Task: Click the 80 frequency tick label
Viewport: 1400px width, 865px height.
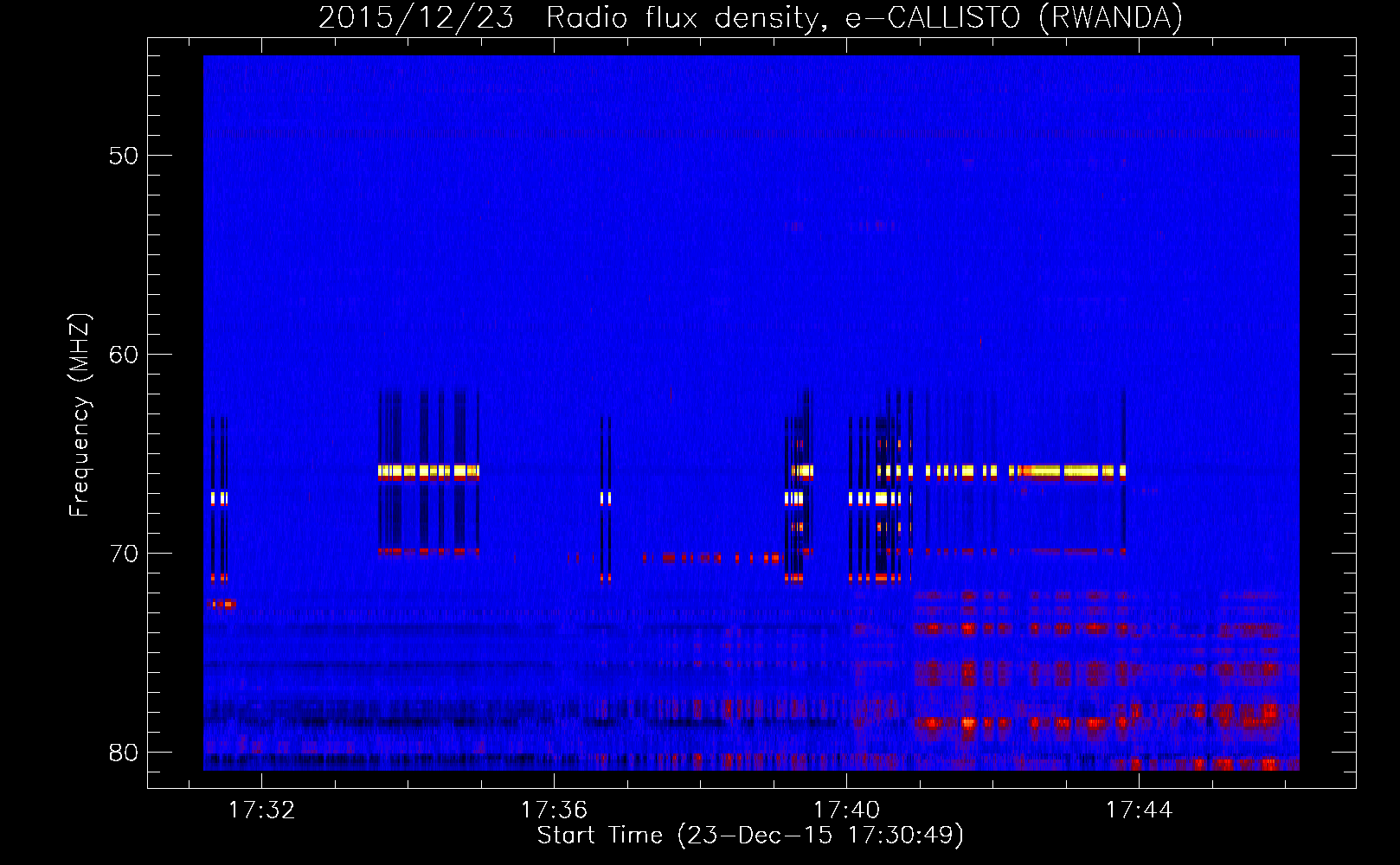Action: (x=124, y=753)
